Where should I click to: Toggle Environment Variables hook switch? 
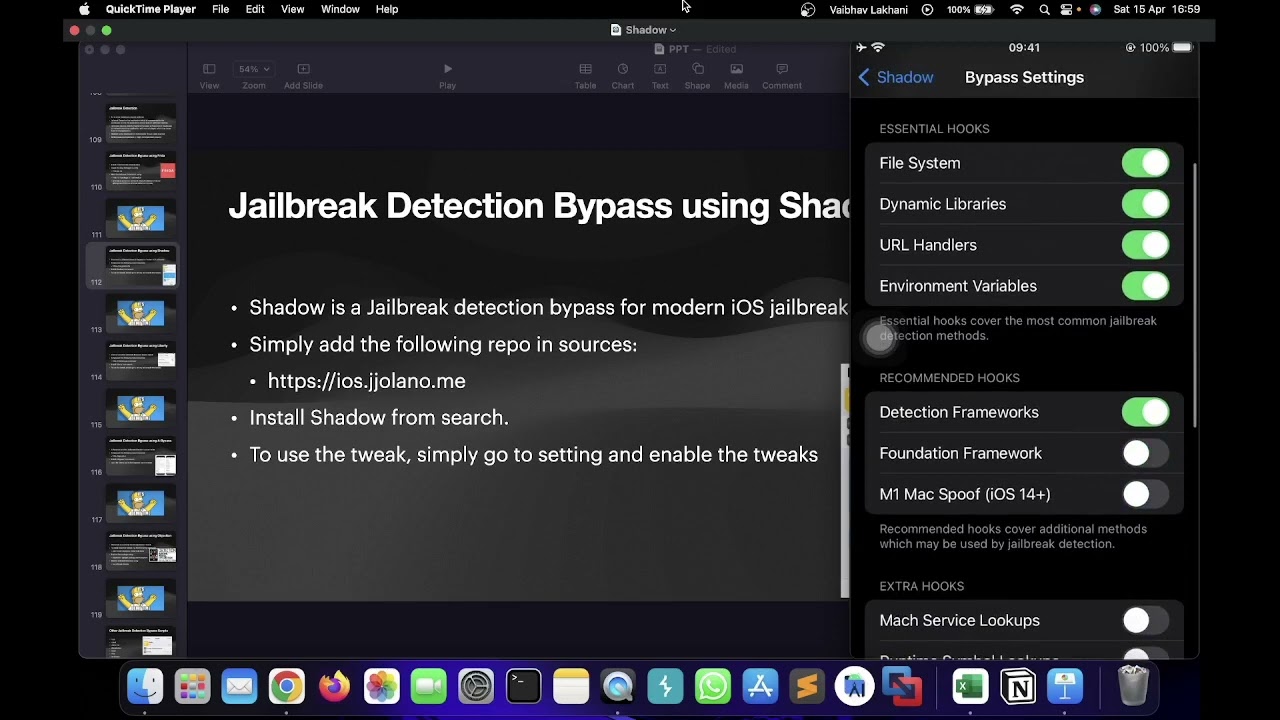[x=1145, y=286]
